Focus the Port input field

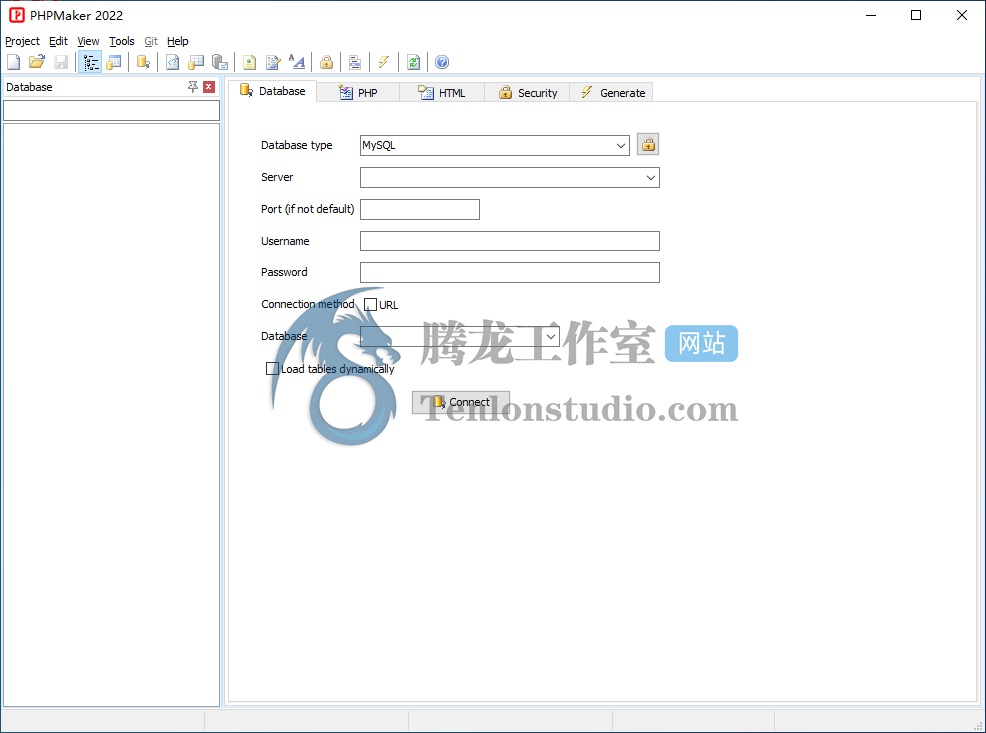pyautogui.click(x=419, y=209)
